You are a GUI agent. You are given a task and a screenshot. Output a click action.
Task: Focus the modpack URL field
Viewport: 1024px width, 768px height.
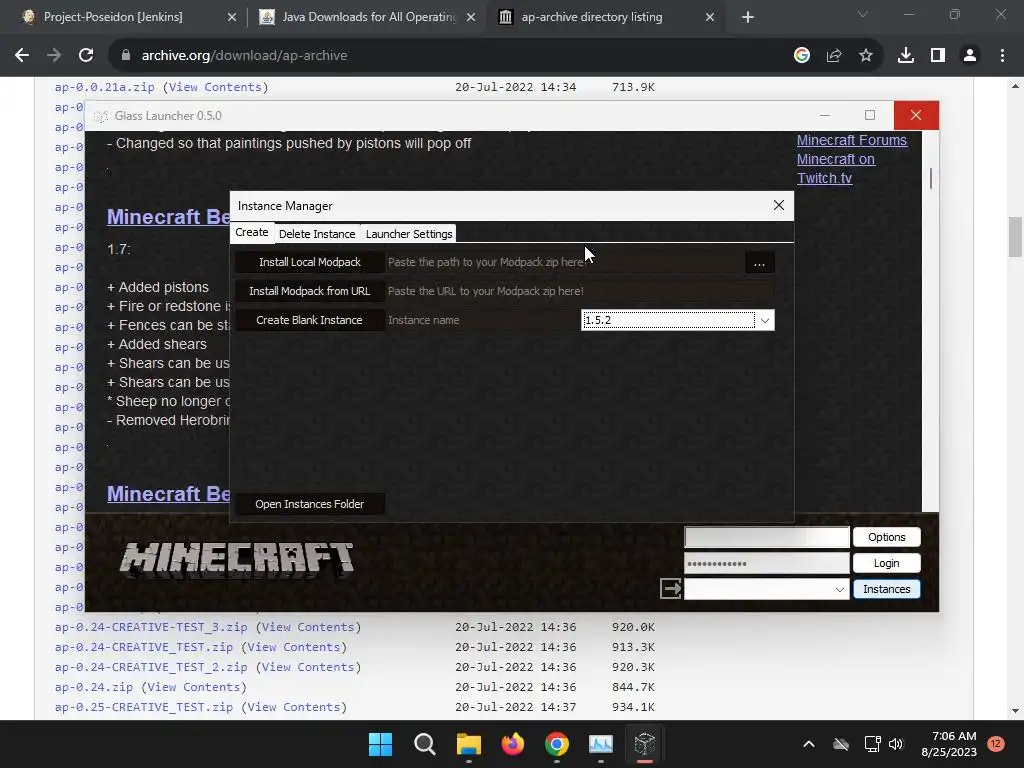click(580, 291)
